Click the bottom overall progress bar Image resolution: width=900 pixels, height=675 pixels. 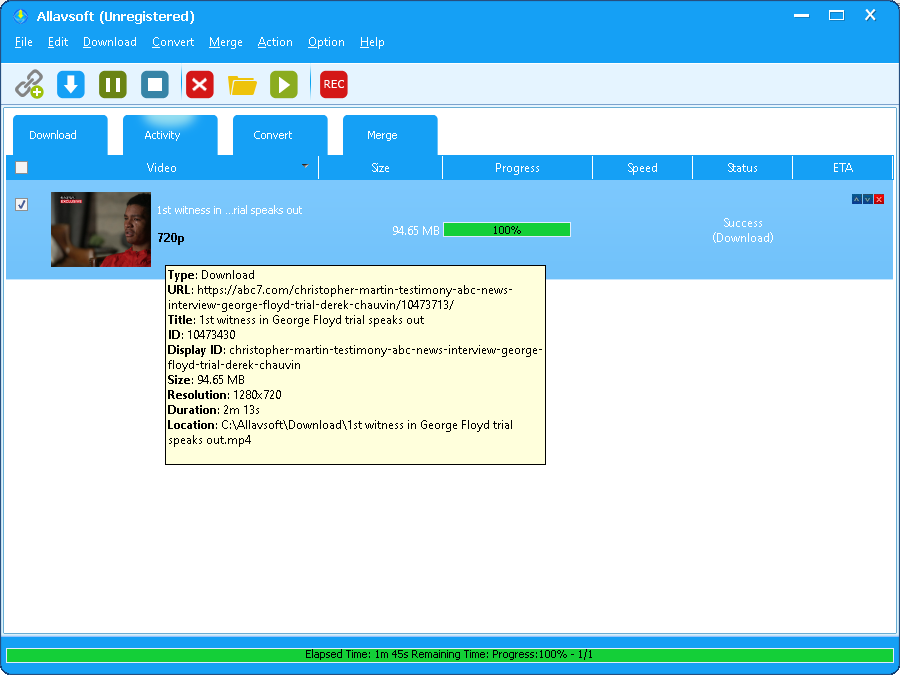(x=449, y=654)
